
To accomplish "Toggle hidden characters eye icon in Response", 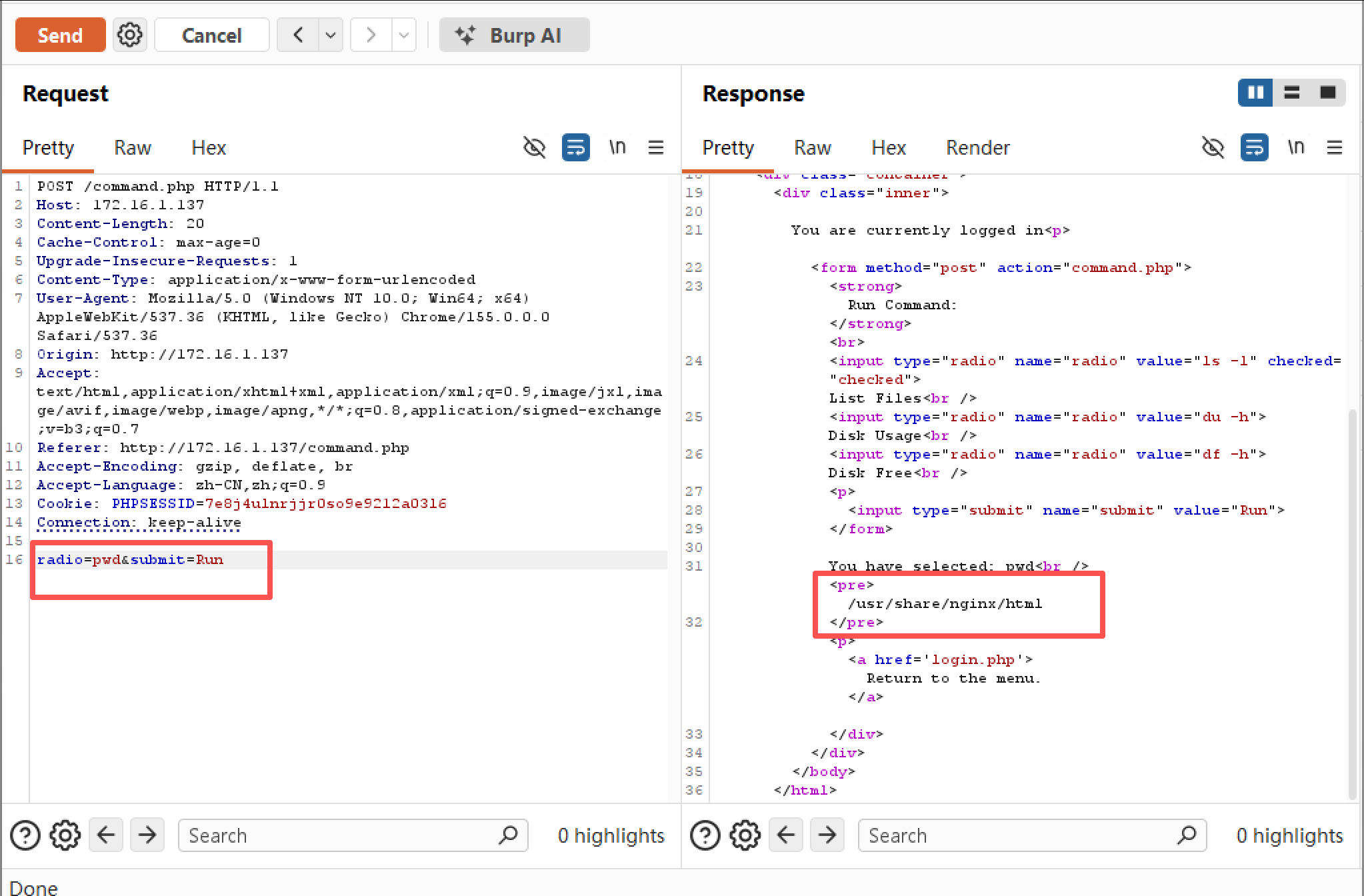I will pyautogui.click(x=1213, y=147).
